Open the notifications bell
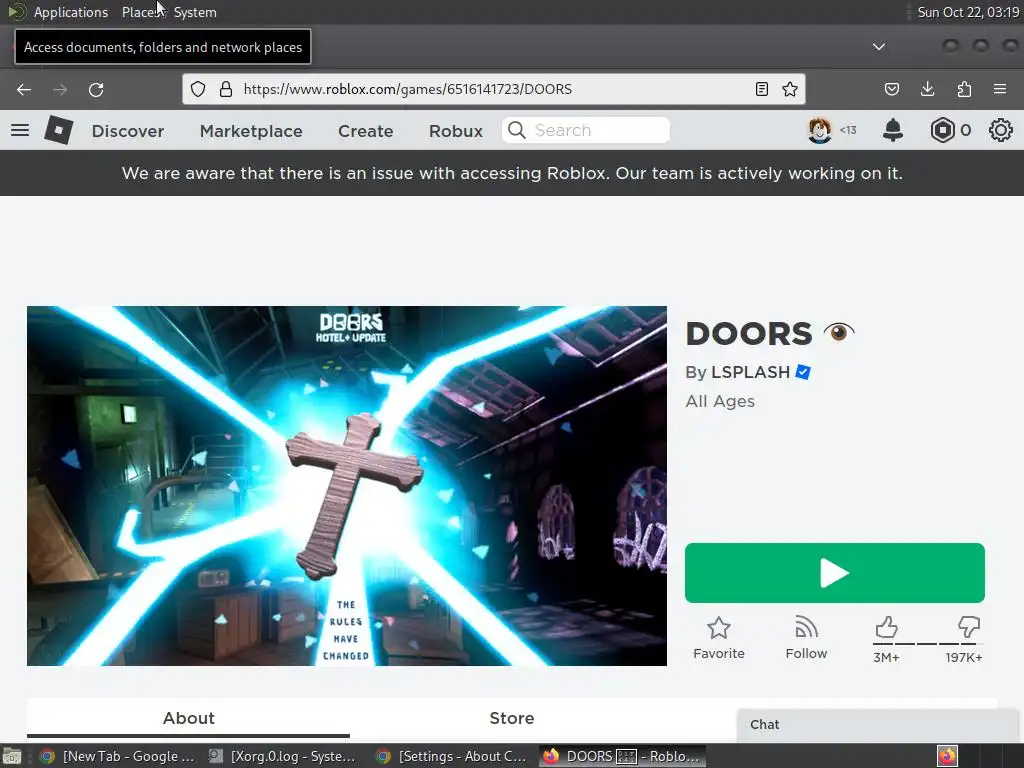 click(893, 130)
